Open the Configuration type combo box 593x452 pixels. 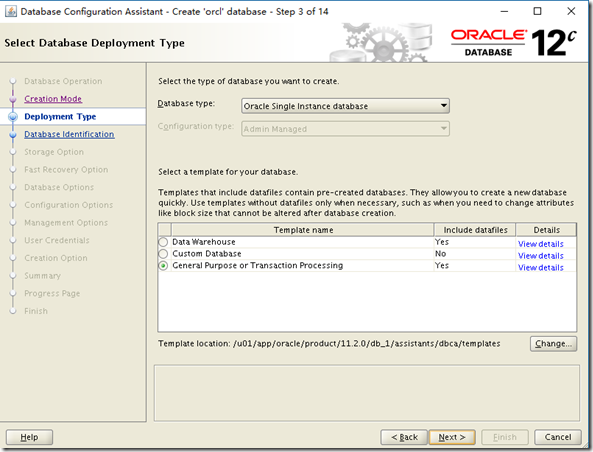tap(345, 129)
